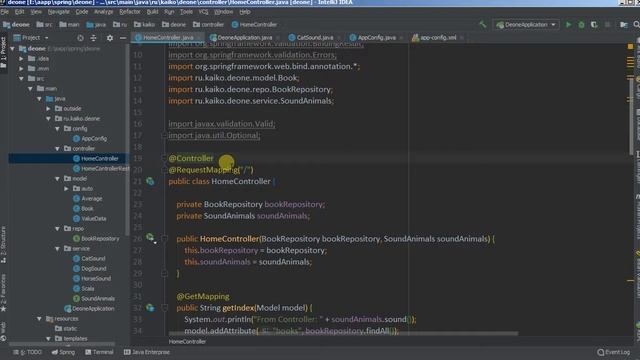
Task: Open the DeoneApplication run configuration dropdown
Action: pos(526,25)
